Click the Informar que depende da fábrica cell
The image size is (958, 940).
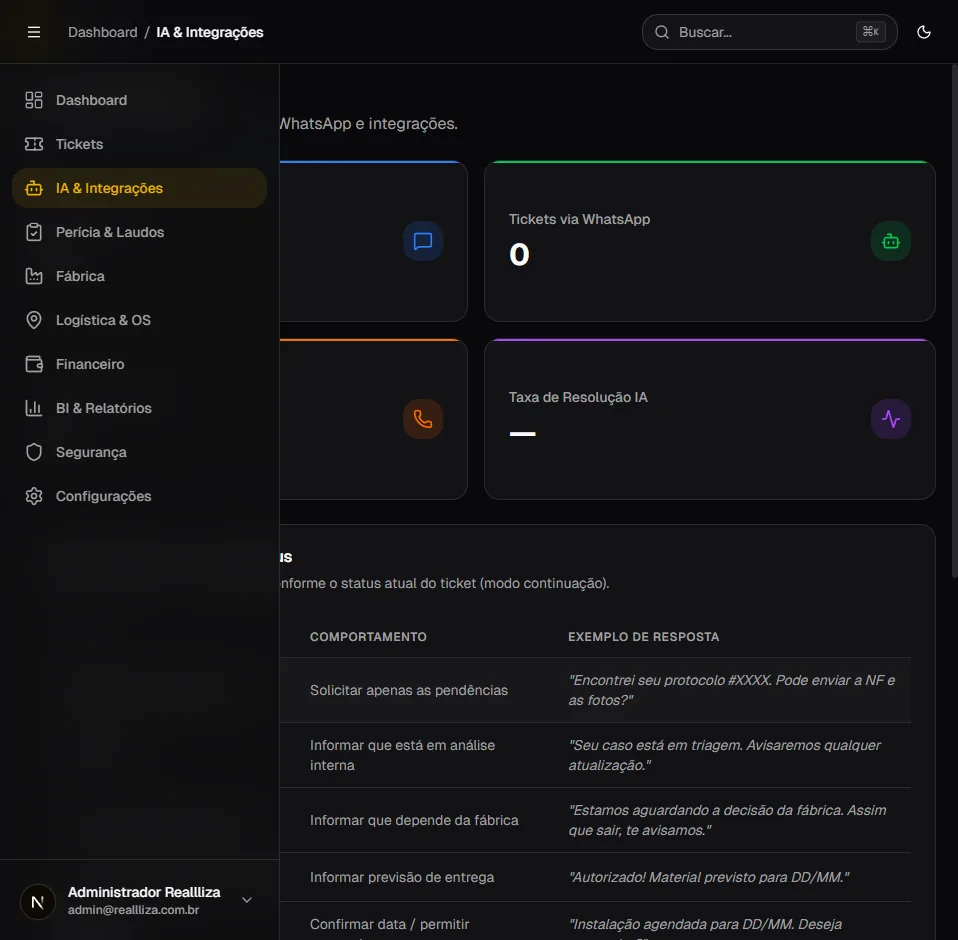(414, 820)
